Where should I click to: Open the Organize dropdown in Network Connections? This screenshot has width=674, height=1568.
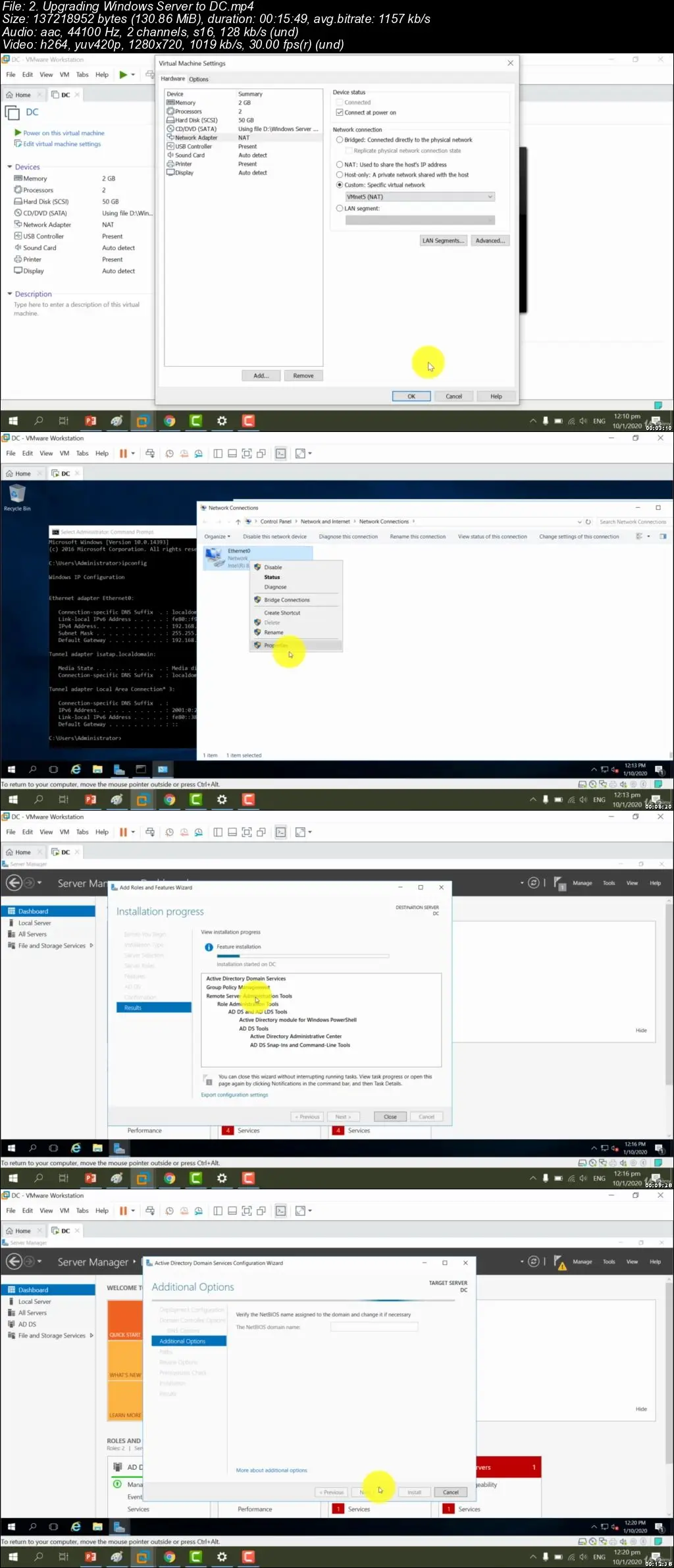[x=217, y=537]
